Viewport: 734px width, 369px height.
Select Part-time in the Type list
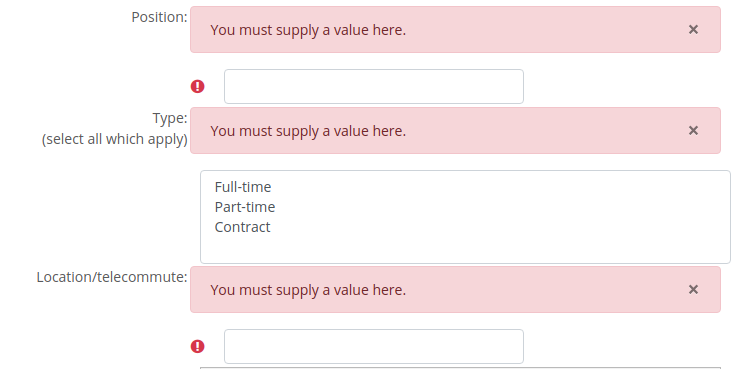[245, 207]
